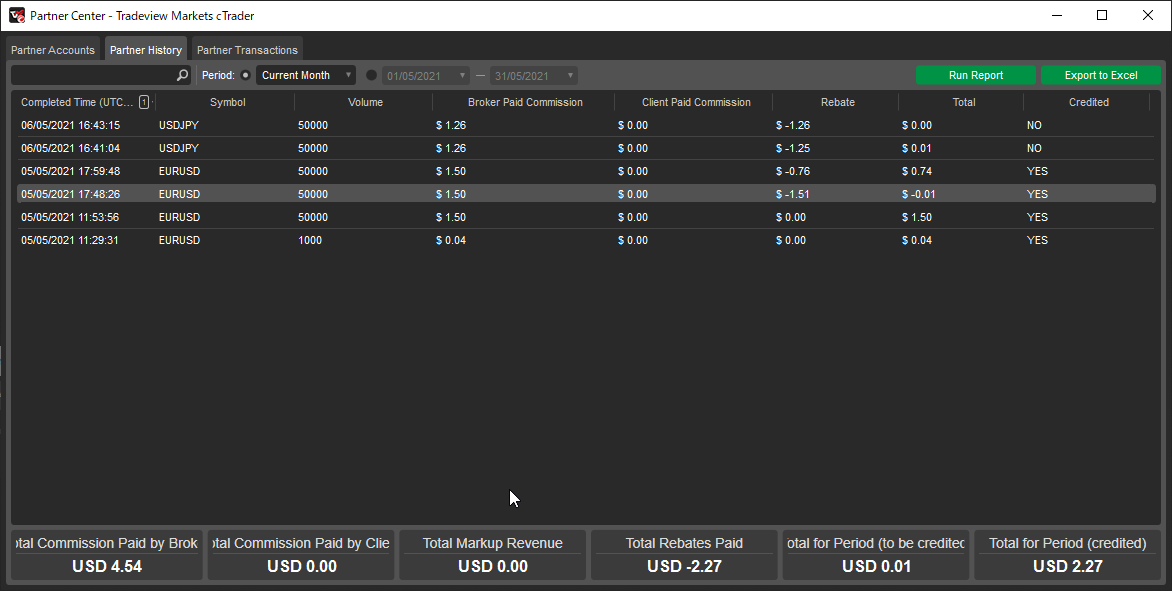Click the Total Rebates Paid summary box
The height and width of the screenshot is (591, 1172).
tap(684, 554)
